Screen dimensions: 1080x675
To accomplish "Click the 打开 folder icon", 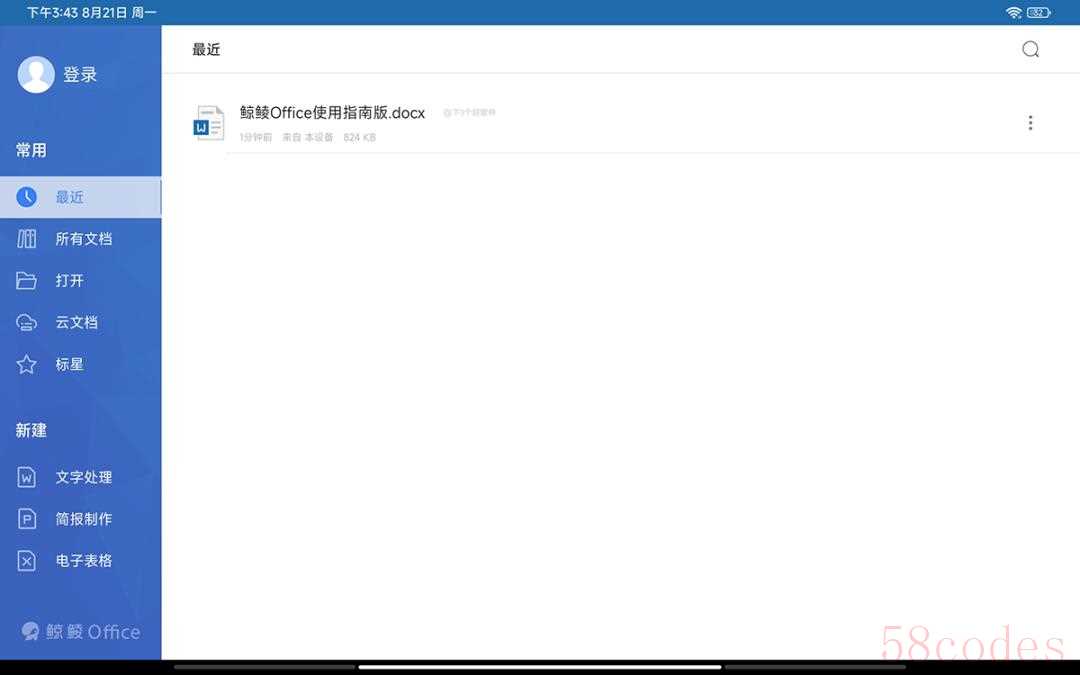I will click(x=26, y=280).
